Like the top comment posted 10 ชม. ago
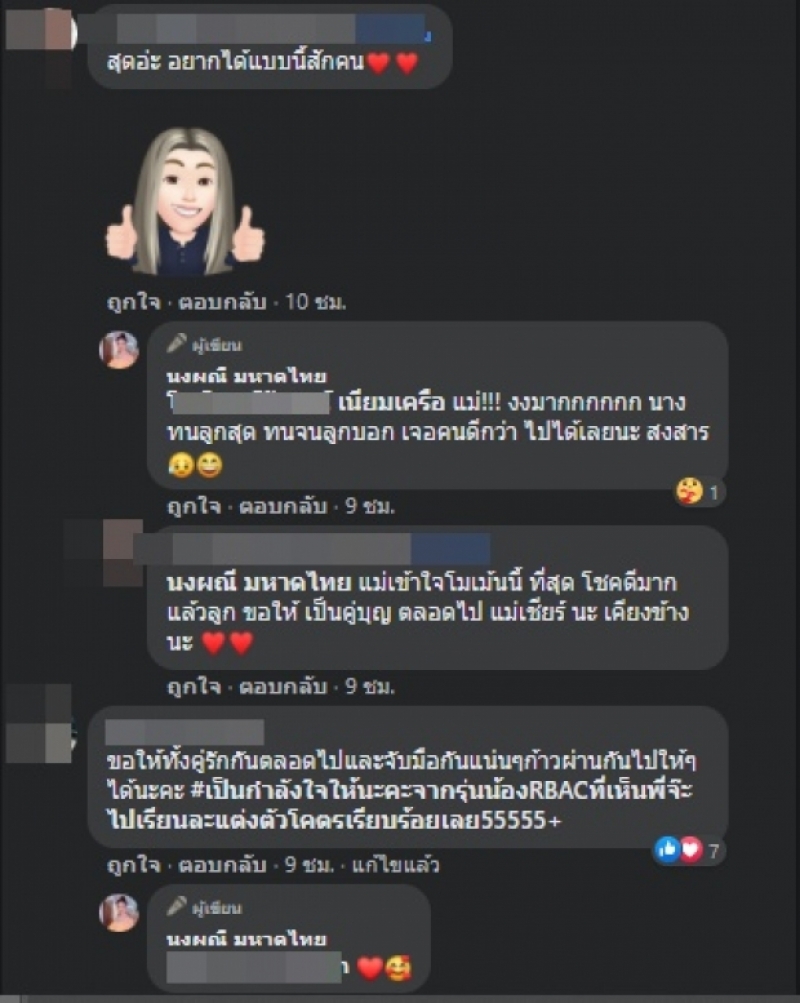 (x=134, y=301)
